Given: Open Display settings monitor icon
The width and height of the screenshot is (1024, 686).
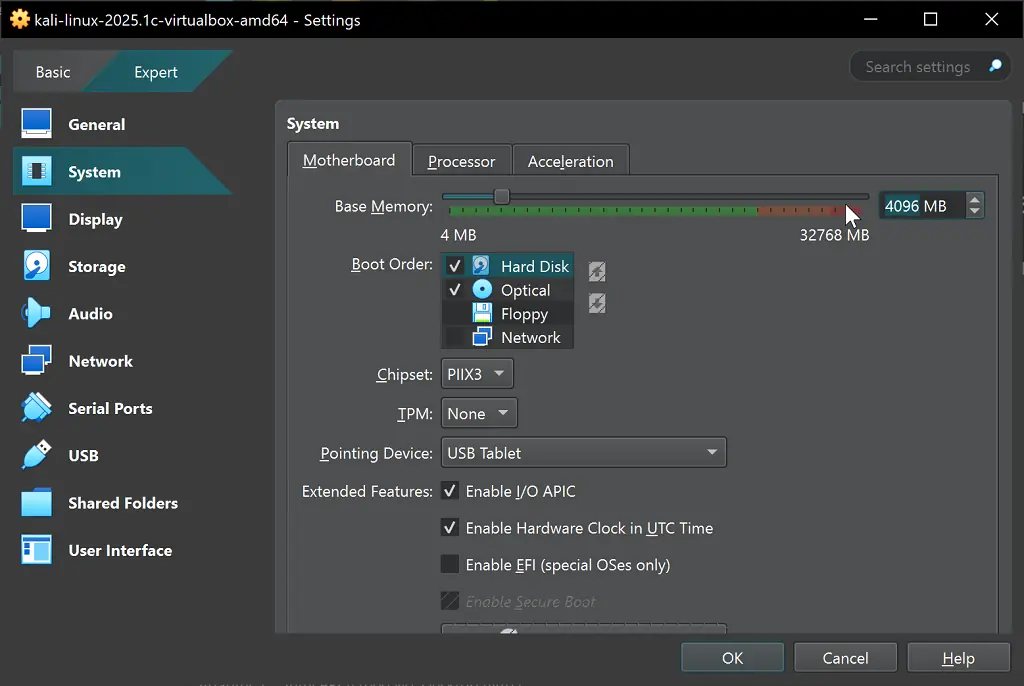Looking at the screenshot, I should 37,218.
